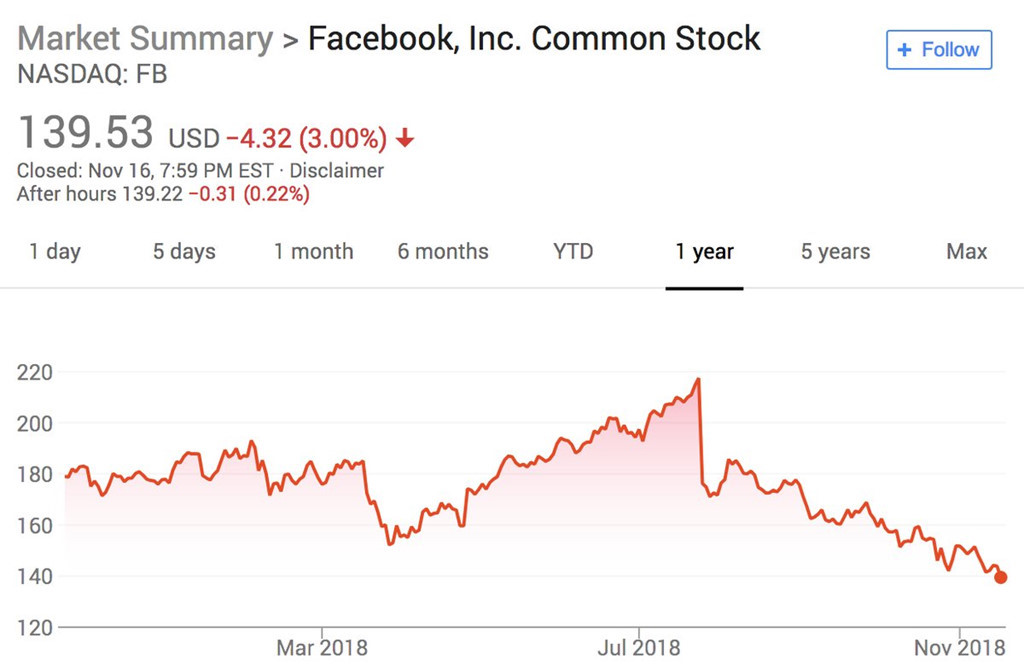Show the Max chart range
Image resolution: width=1024 pixels, height=672 pixels.
pos(965,252)
